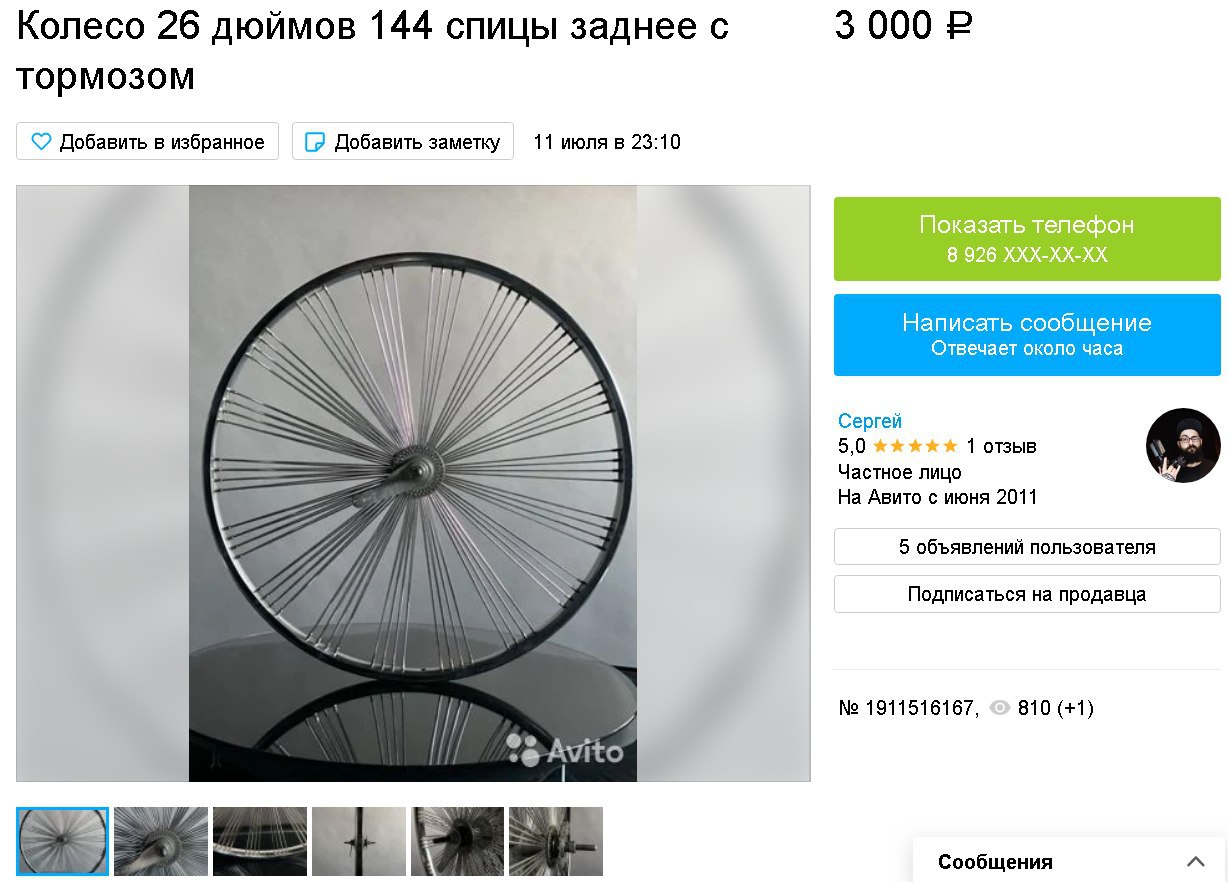Open seller Сергей's avatar picture
This screenshot has height=882, width=1228.
[1183, 446]
